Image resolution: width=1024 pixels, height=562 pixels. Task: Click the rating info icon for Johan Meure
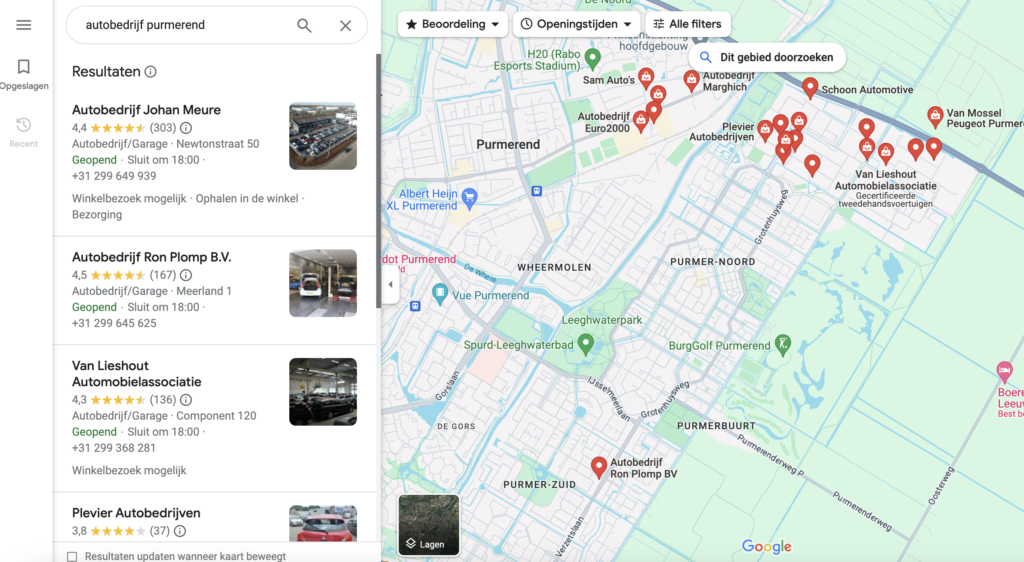pos(186,128)
